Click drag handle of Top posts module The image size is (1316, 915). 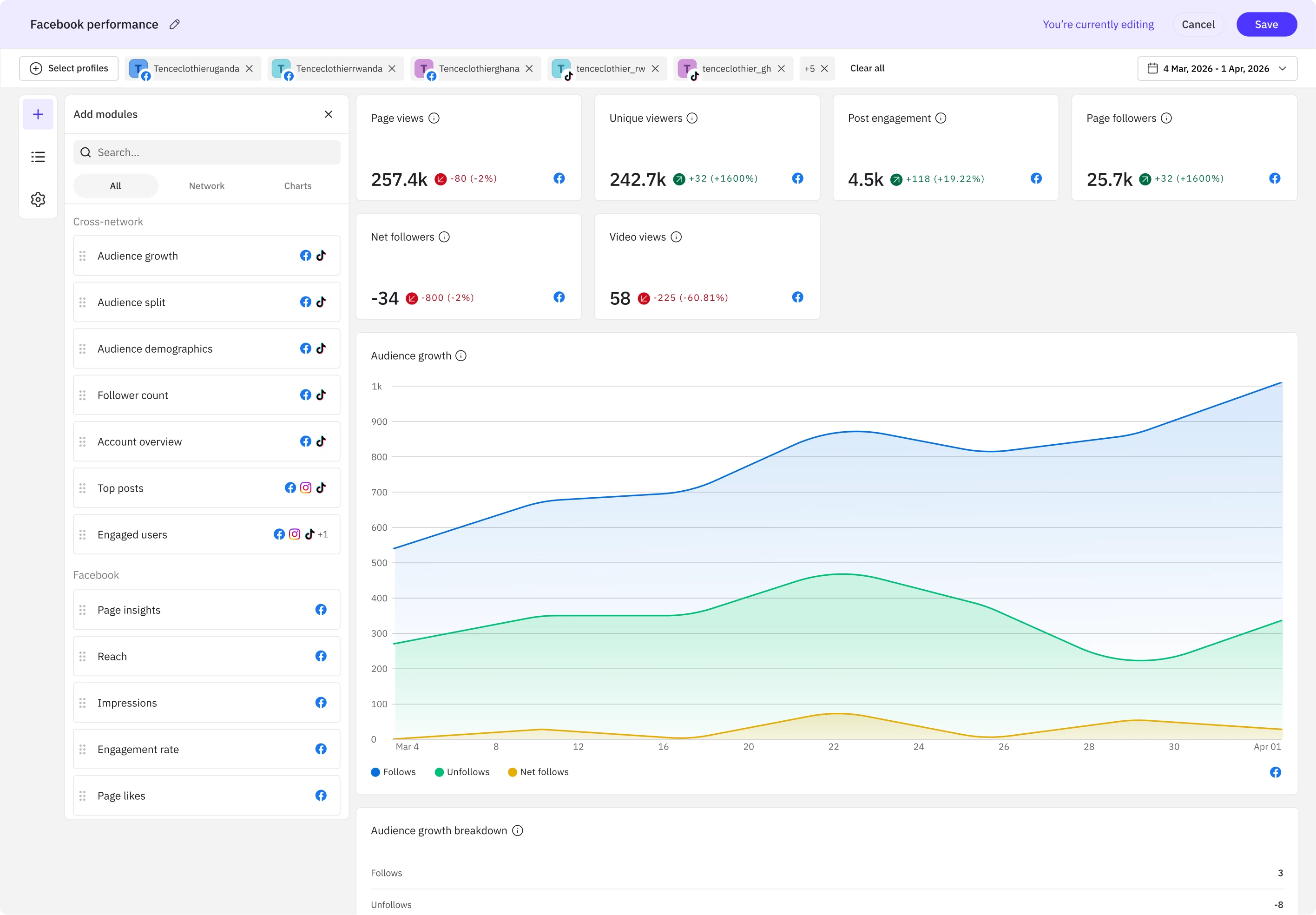click(x=83, y=488)
